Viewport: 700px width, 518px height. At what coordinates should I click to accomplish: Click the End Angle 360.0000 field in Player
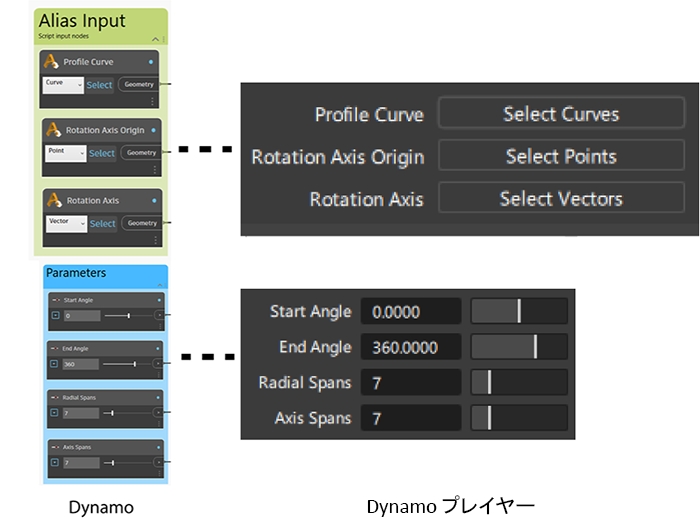tap(411, 347)
